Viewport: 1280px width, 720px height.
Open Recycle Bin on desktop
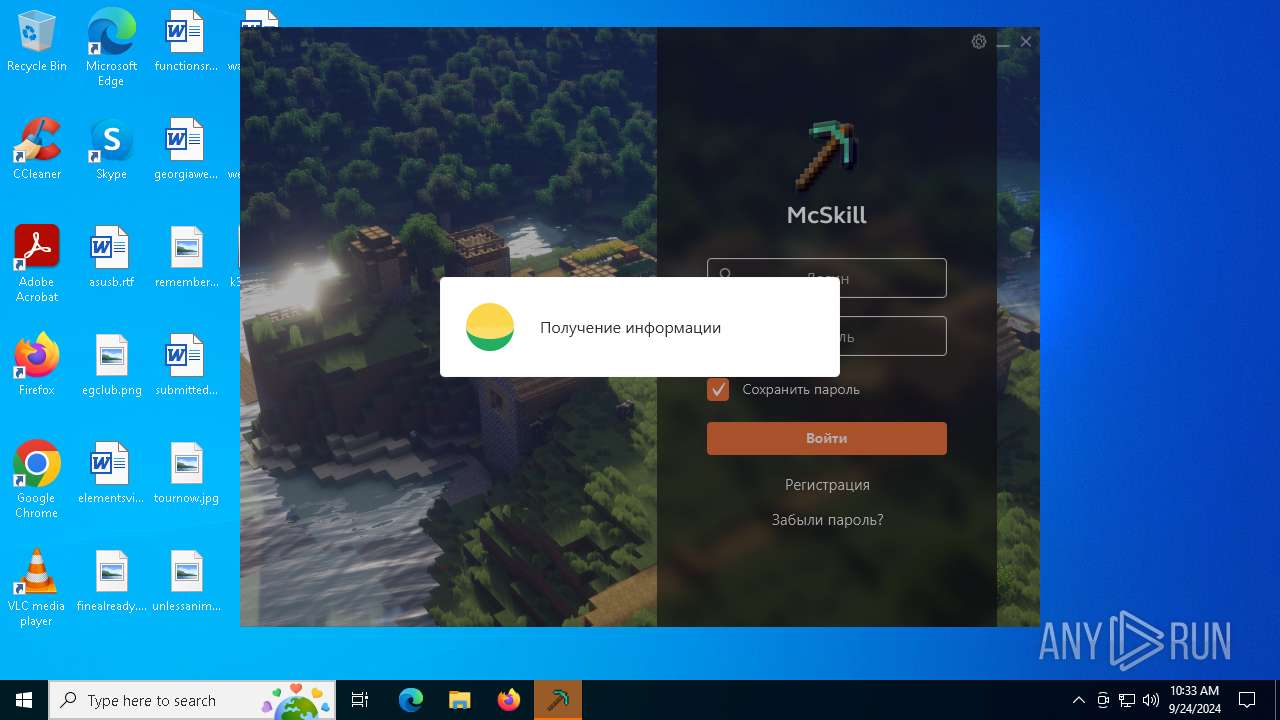click(x=37, y=42)
